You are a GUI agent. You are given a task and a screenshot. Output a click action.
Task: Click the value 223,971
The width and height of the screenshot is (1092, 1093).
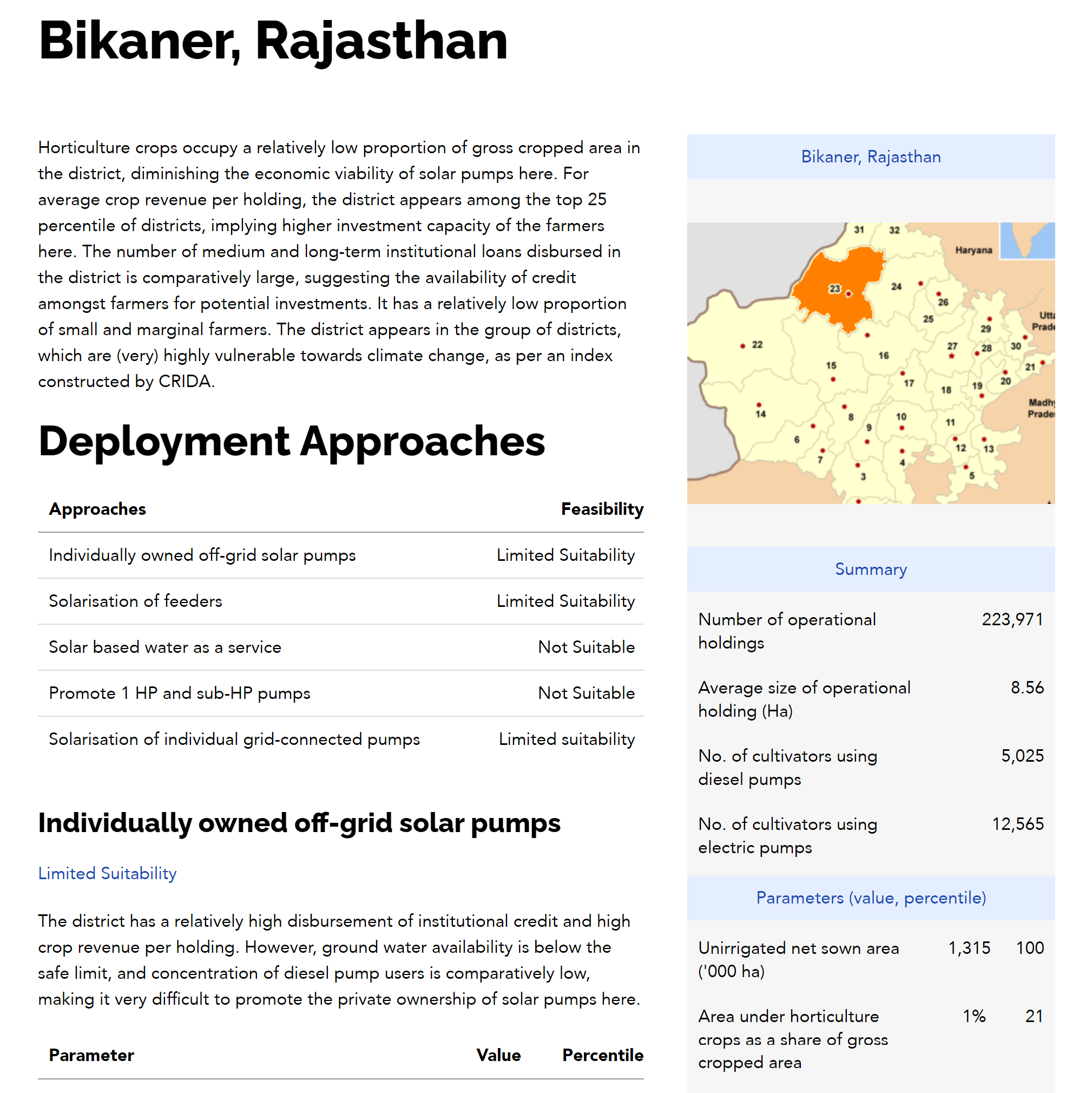[1012, 619]
